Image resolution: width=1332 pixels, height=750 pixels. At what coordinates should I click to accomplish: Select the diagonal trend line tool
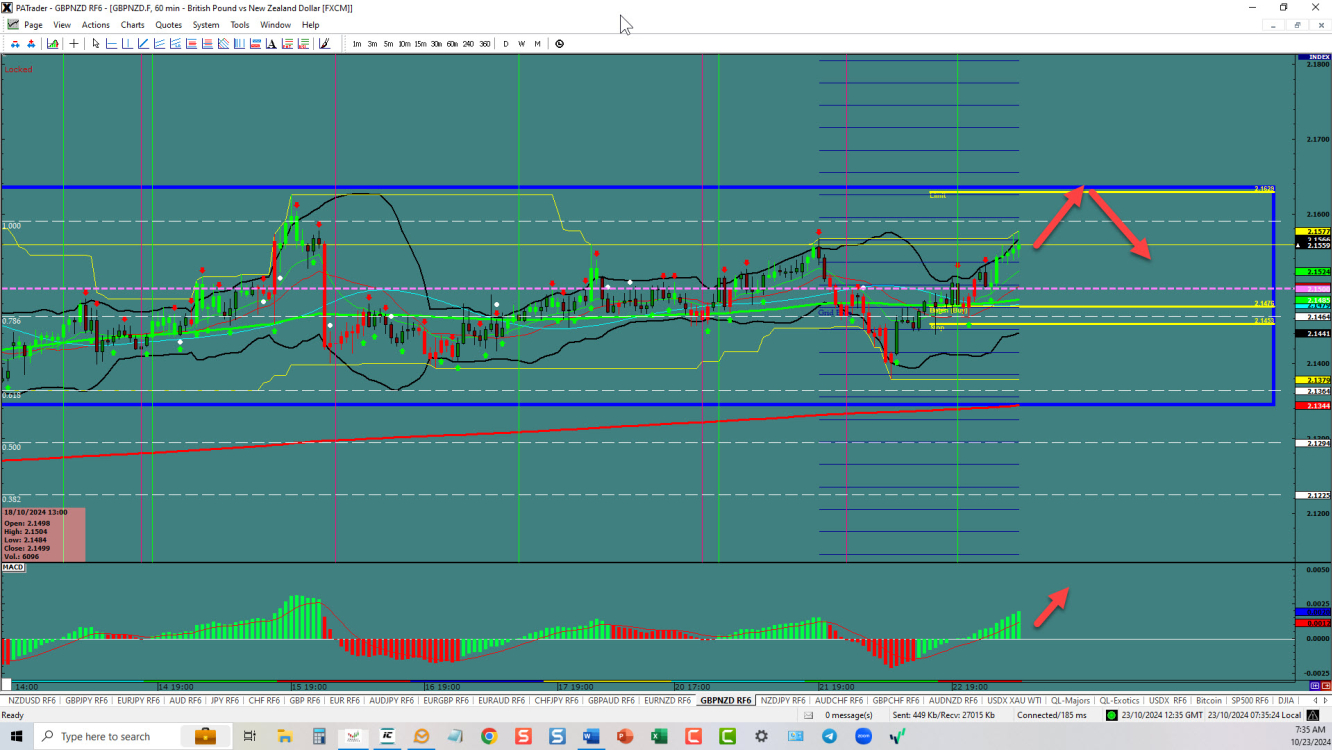pos(143,44)
